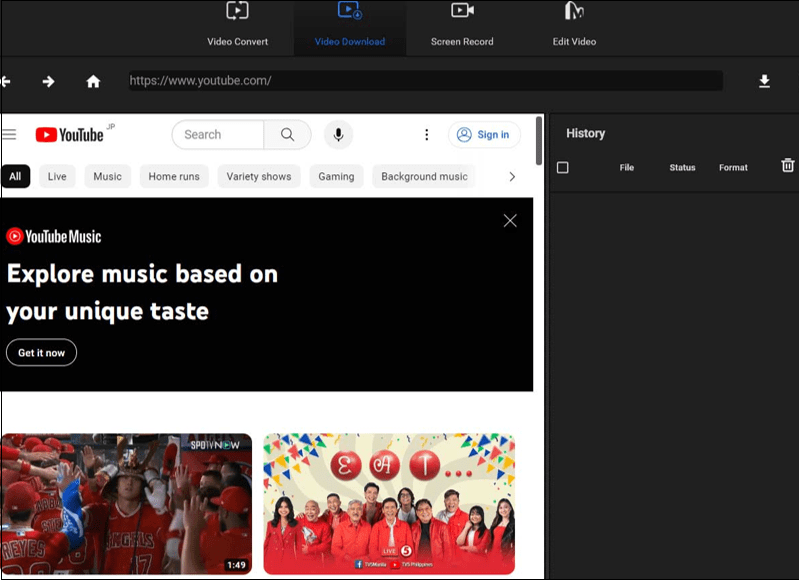Viewport: 799px width, 580px height.
Task: Open the YouTube hamburger menu
Action: point(9,135)
